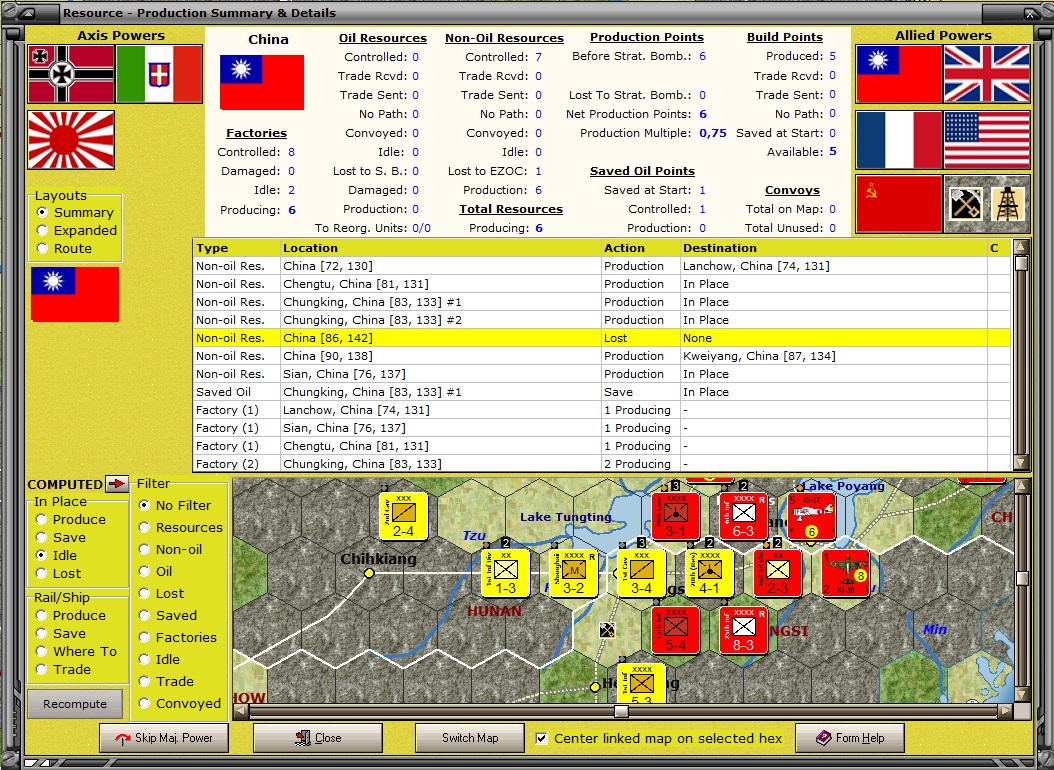Select Trade under Rail/Ship
Viewport: 1054px width, 770px height.
tap(63, 670)
